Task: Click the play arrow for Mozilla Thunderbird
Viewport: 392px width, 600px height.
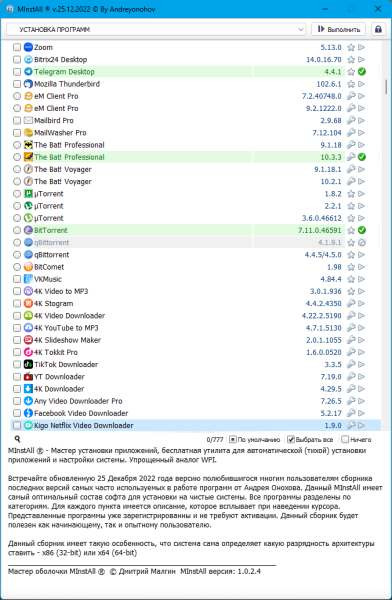Action: [361, 84]
